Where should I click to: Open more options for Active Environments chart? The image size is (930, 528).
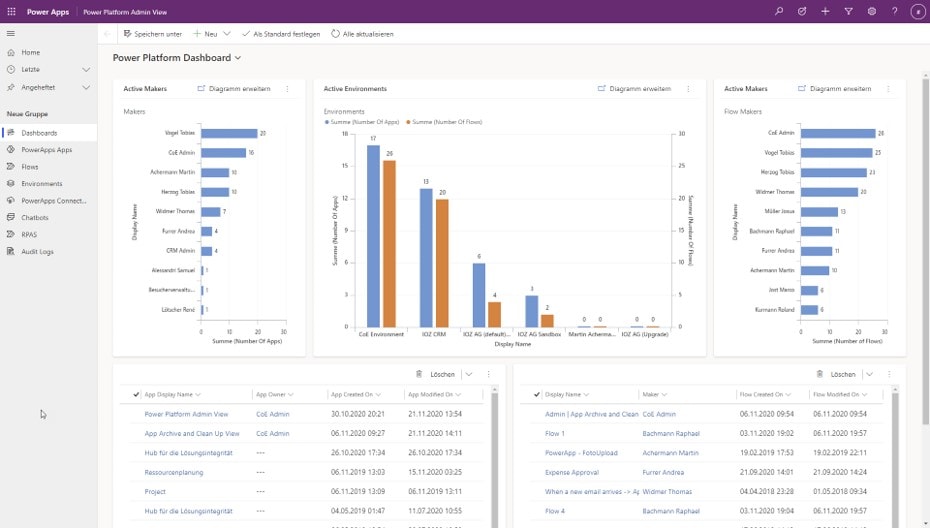click(x=688, y=88)
